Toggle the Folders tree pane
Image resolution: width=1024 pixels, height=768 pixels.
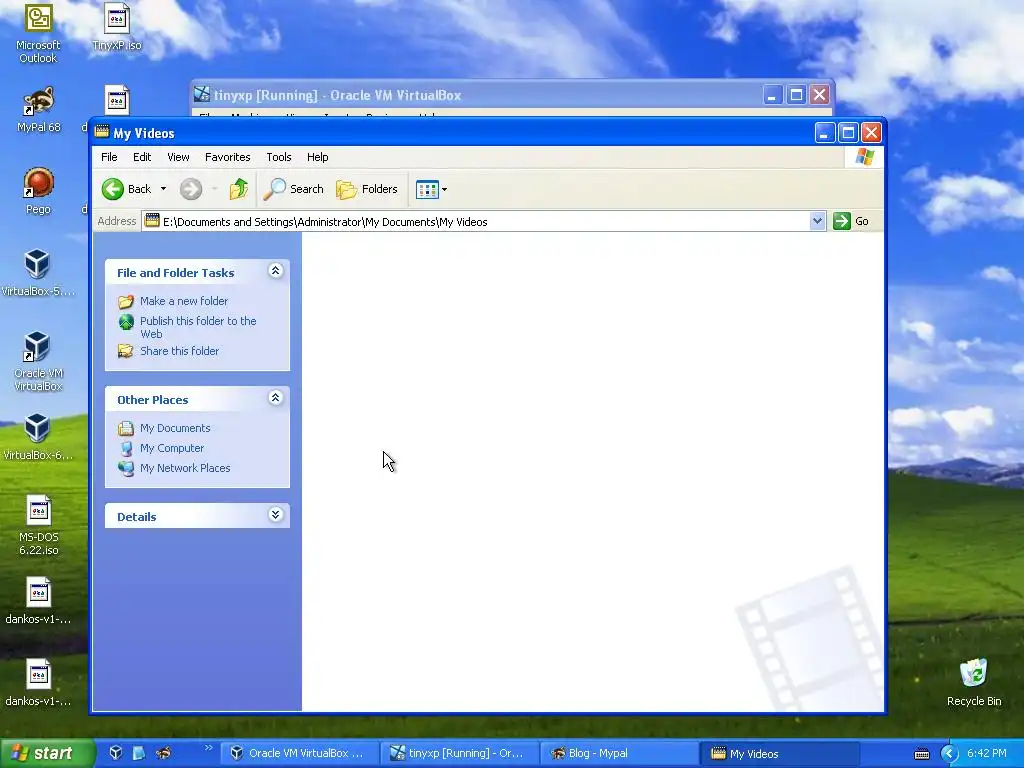[x=366, y=189]
